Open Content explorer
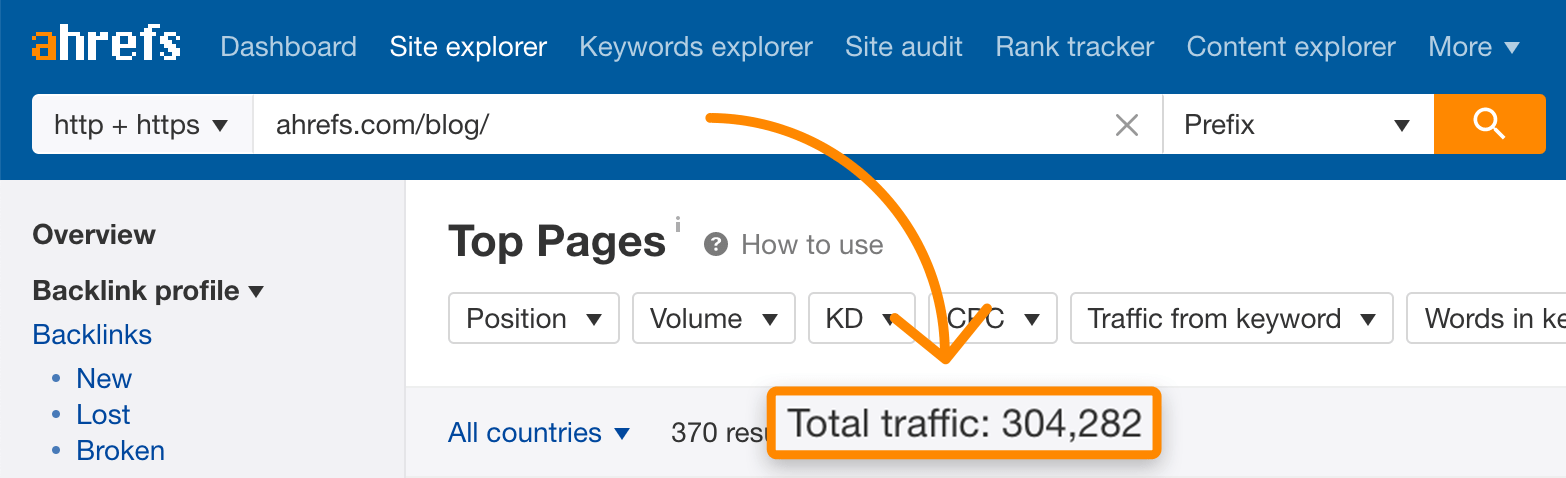 click(x=1291, y=47)
